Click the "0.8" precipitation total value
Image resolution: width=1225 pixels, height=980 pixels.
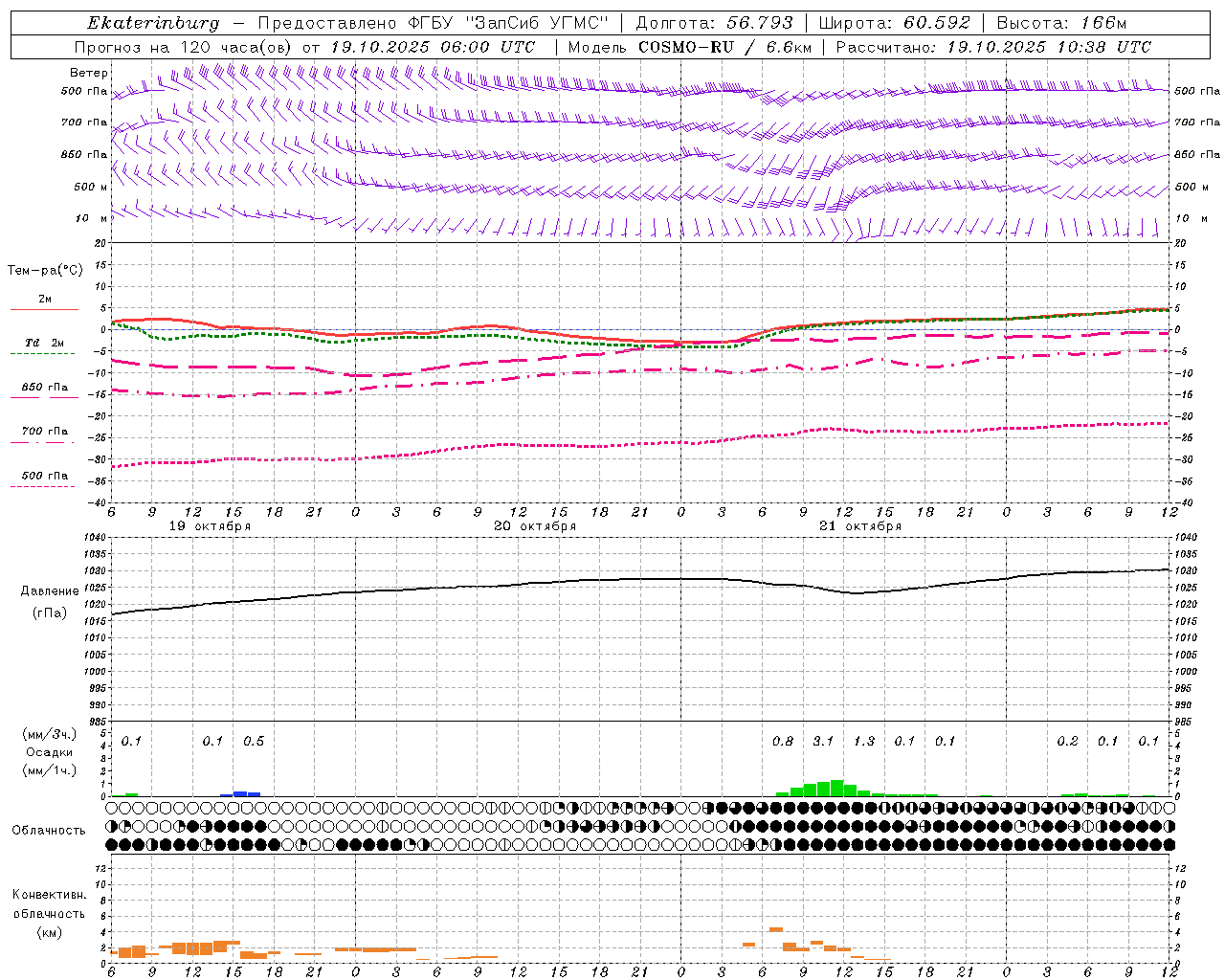tap(783, 742)
